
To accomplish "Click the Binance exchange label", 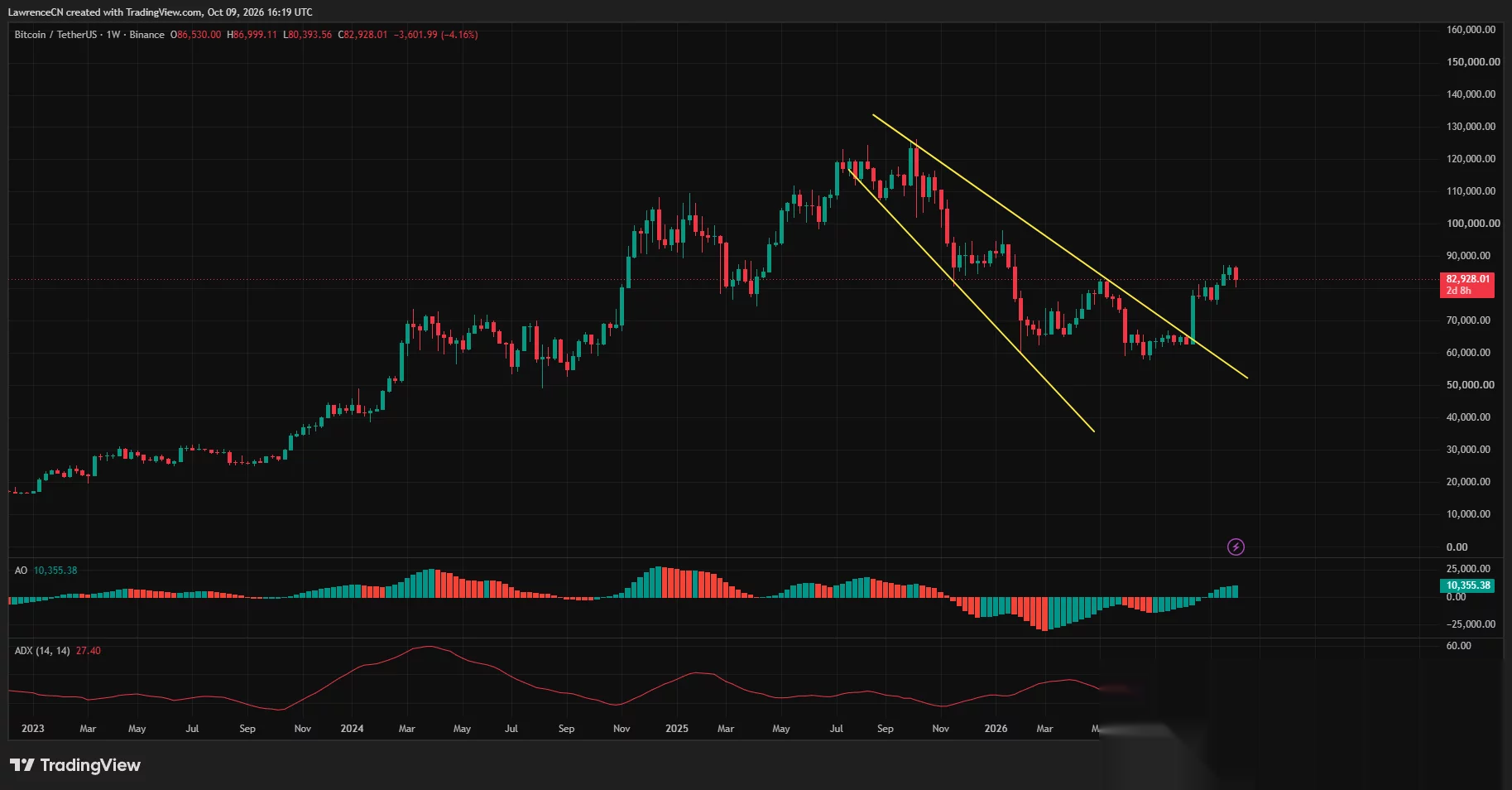I will click(146, 35).
